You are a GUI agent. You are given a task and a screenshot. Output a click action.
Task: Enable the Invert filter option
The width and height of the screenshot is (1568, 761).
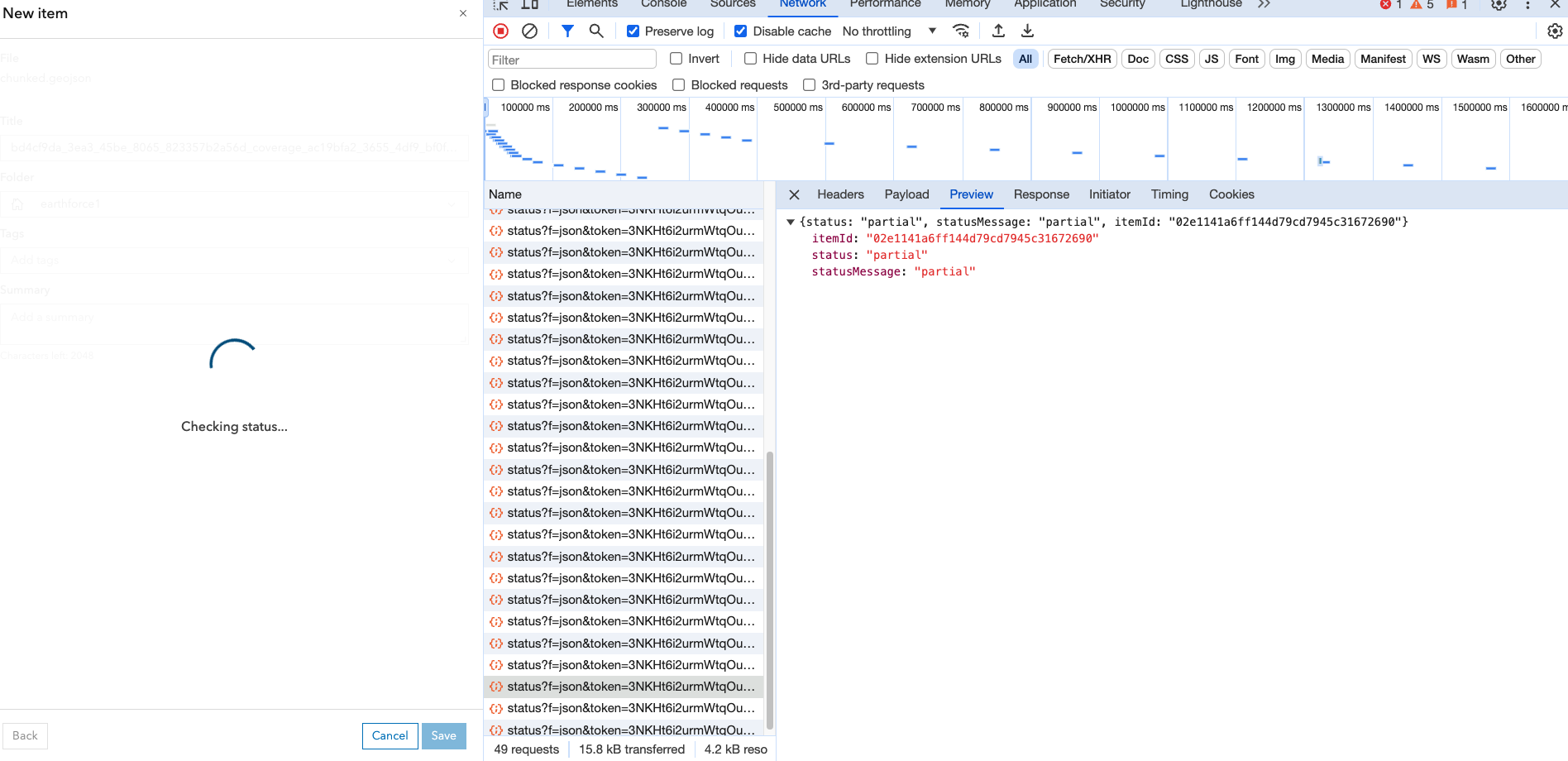coord(675,59)
